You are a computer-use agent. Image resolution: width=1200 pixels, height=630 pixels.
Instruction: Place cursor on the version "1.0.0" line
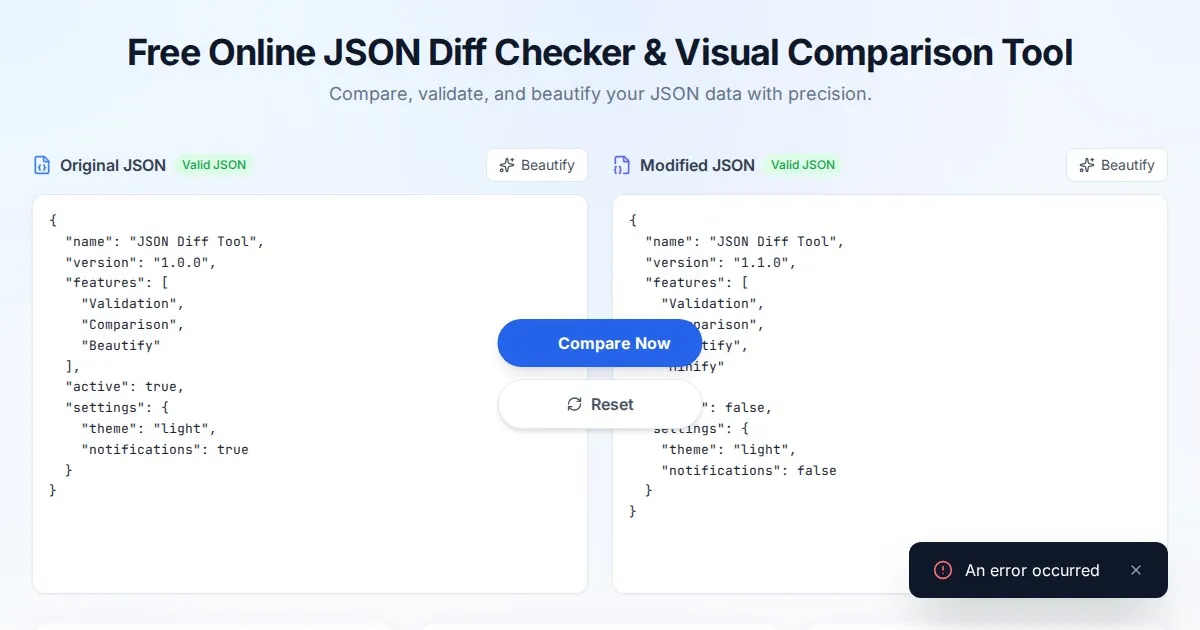140,262
